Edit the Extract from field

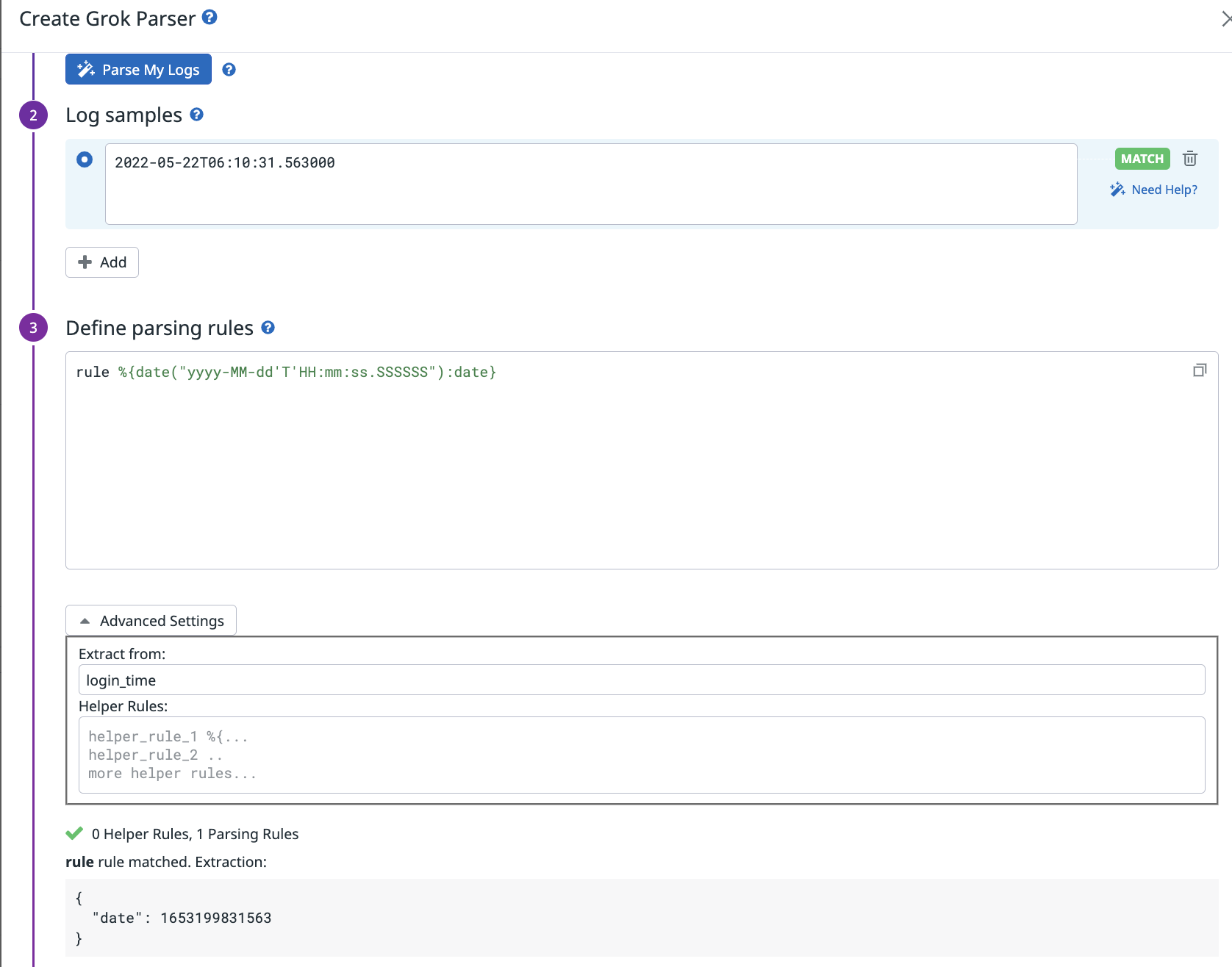641,680
